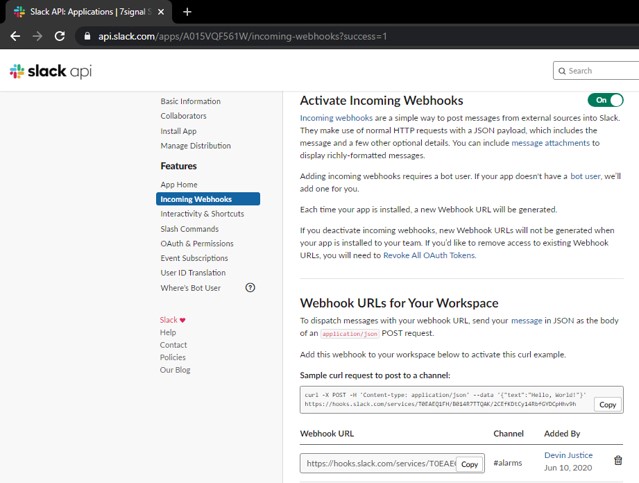Image resolution: width=639 pixels, height=483 pixels.
Task: Click the browser forward arrow
Action: click(x=37, y=36)
